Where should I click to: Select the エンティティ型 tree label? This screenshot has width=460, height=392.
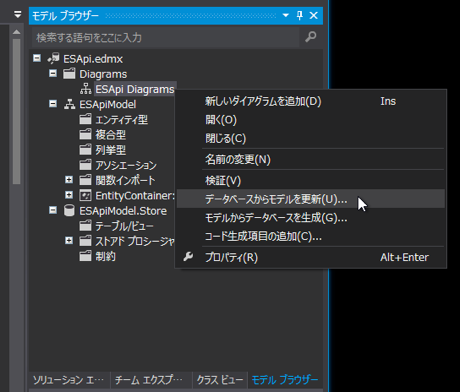(x=122, y=120)
